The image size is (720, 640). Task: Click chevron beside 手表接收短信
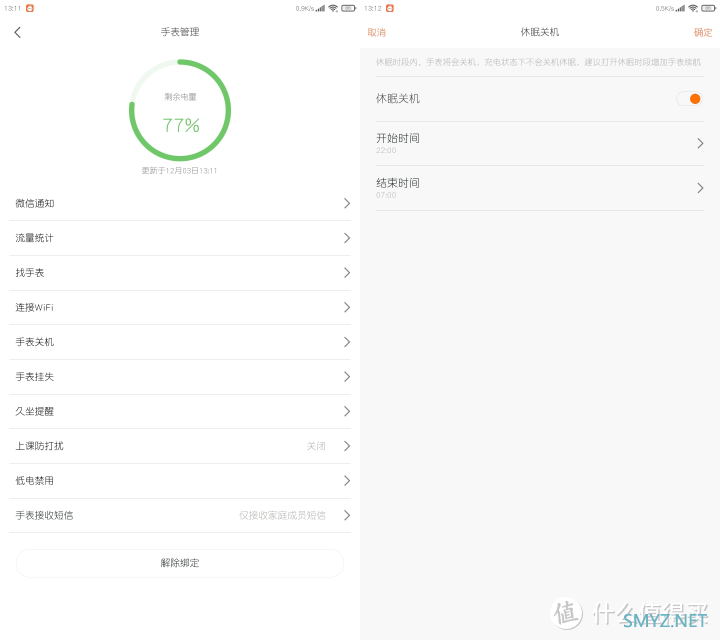tap(347, 515)
